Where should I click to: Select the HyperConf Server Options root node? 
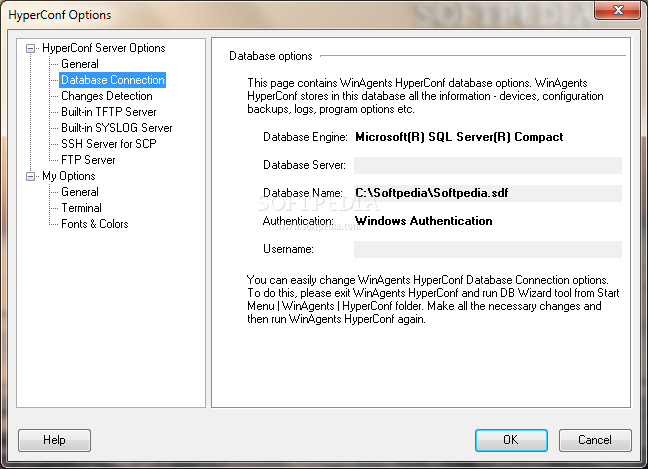(104, 48)
